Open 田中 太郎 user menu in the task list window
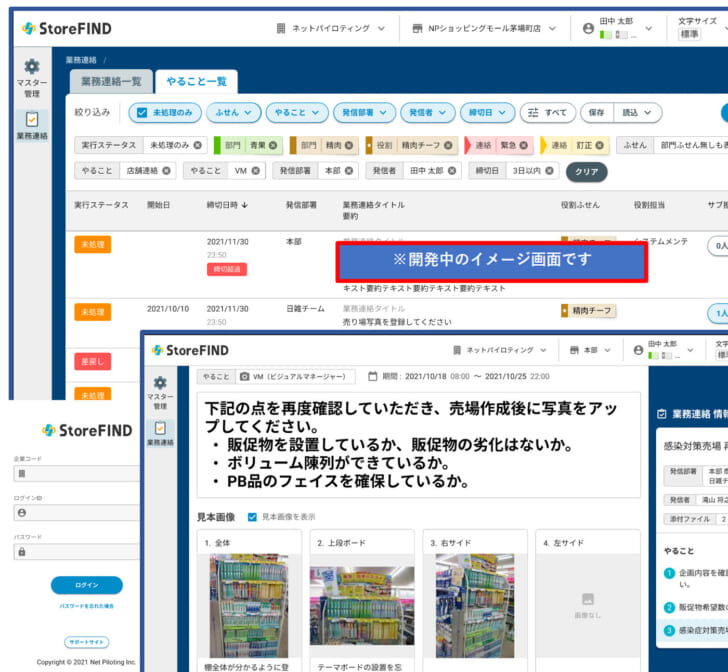The width and height of the screenshot is (728, 672). point(618,29)
